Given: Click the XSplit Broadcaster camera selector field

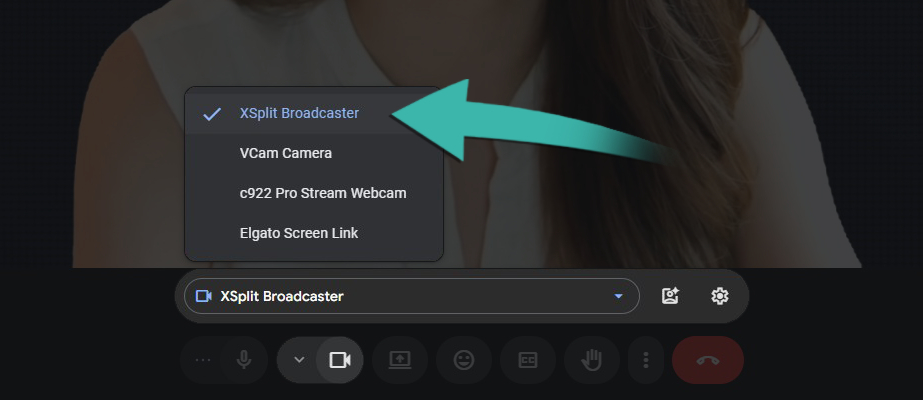Looking at the screenshot, I should (x=411, y=296).
